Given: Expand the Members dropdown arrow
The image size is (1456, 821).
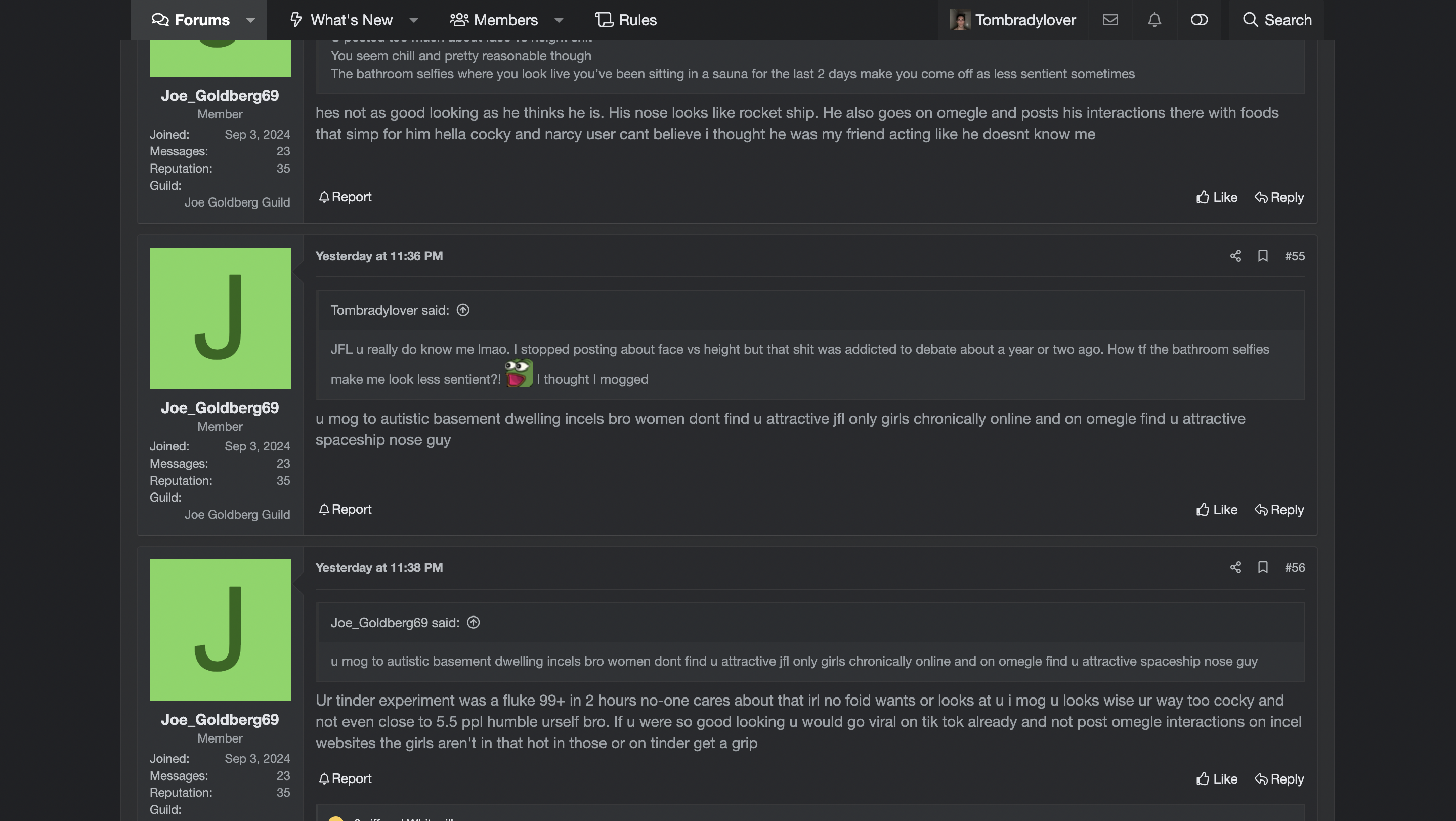Looking at the screenshot, I should pos(559,20).
